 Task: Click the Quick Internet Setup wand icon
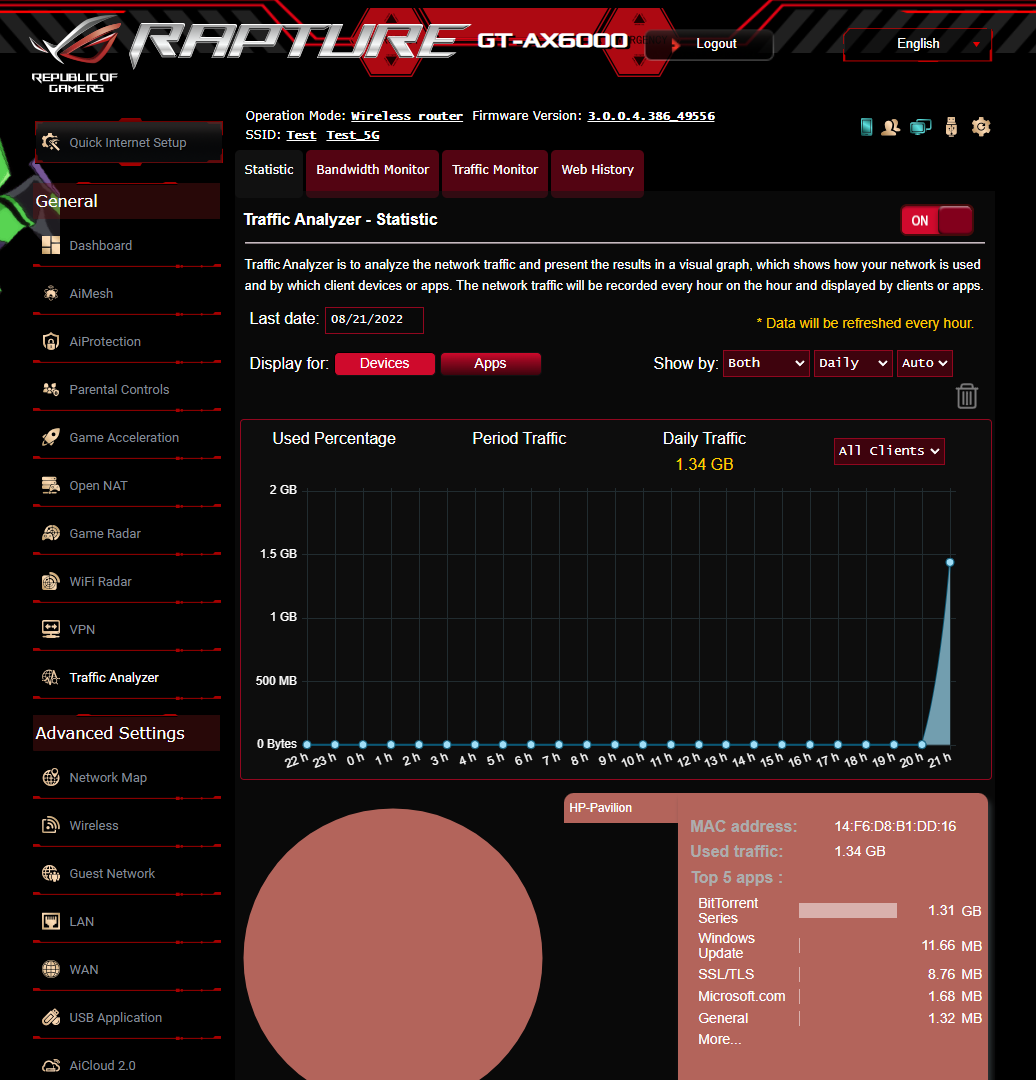[x=51, y=142]
